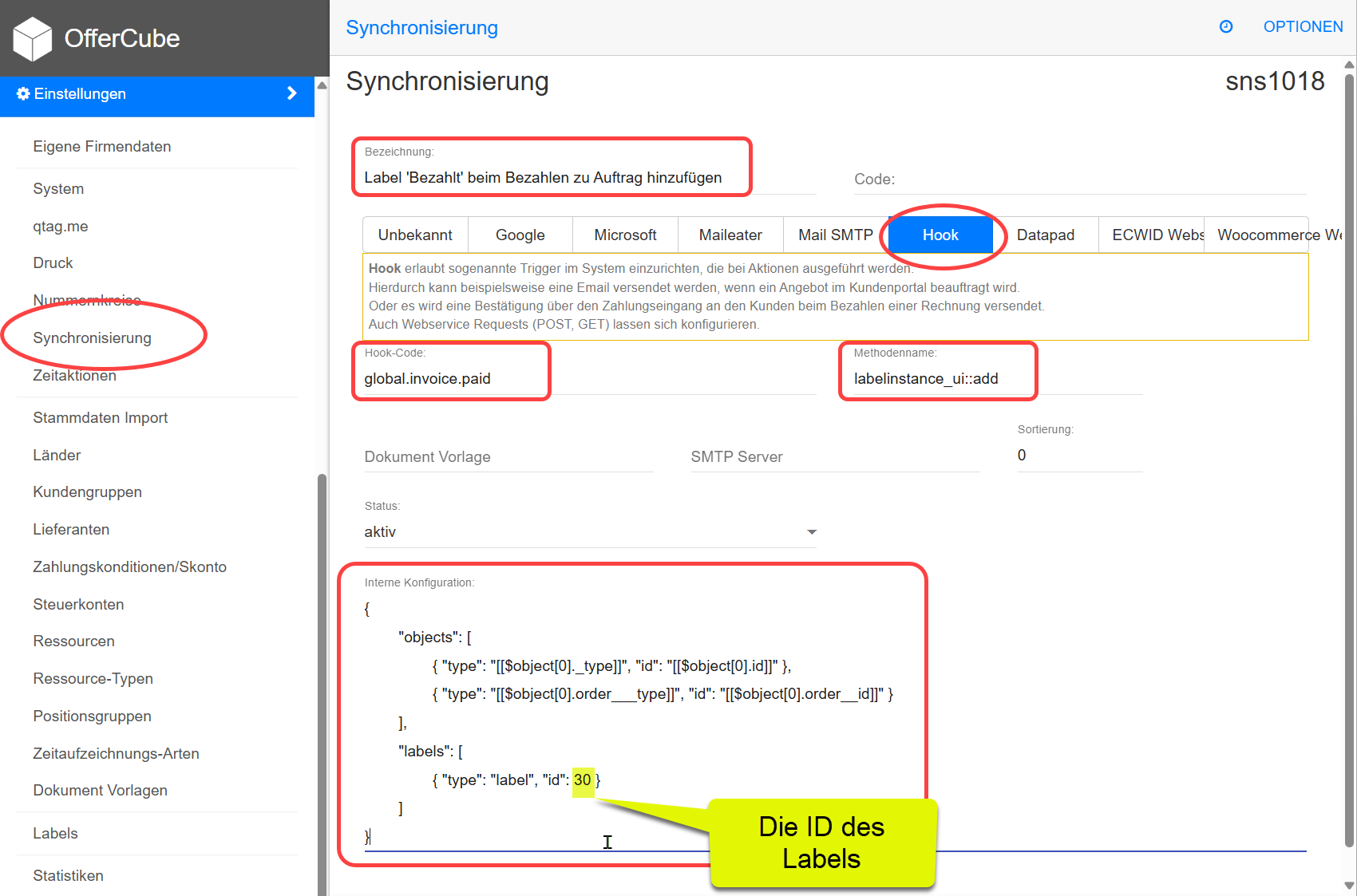
Task: Click the Einstellungen gear icon
Action: click(23, 93)
